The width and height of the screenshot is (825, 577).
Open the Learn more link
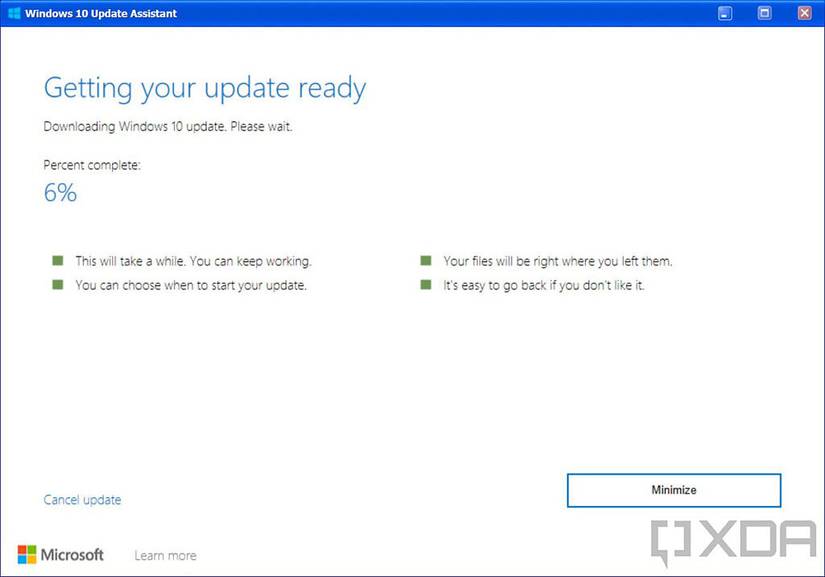(x=165, y=555)
